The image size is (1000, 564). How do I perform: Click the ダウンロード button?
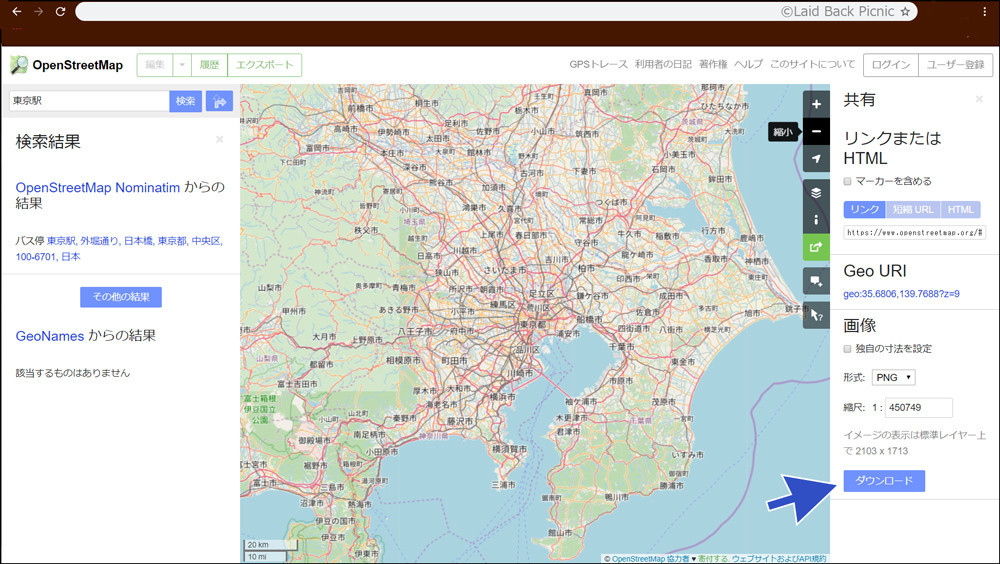(884, 480)
